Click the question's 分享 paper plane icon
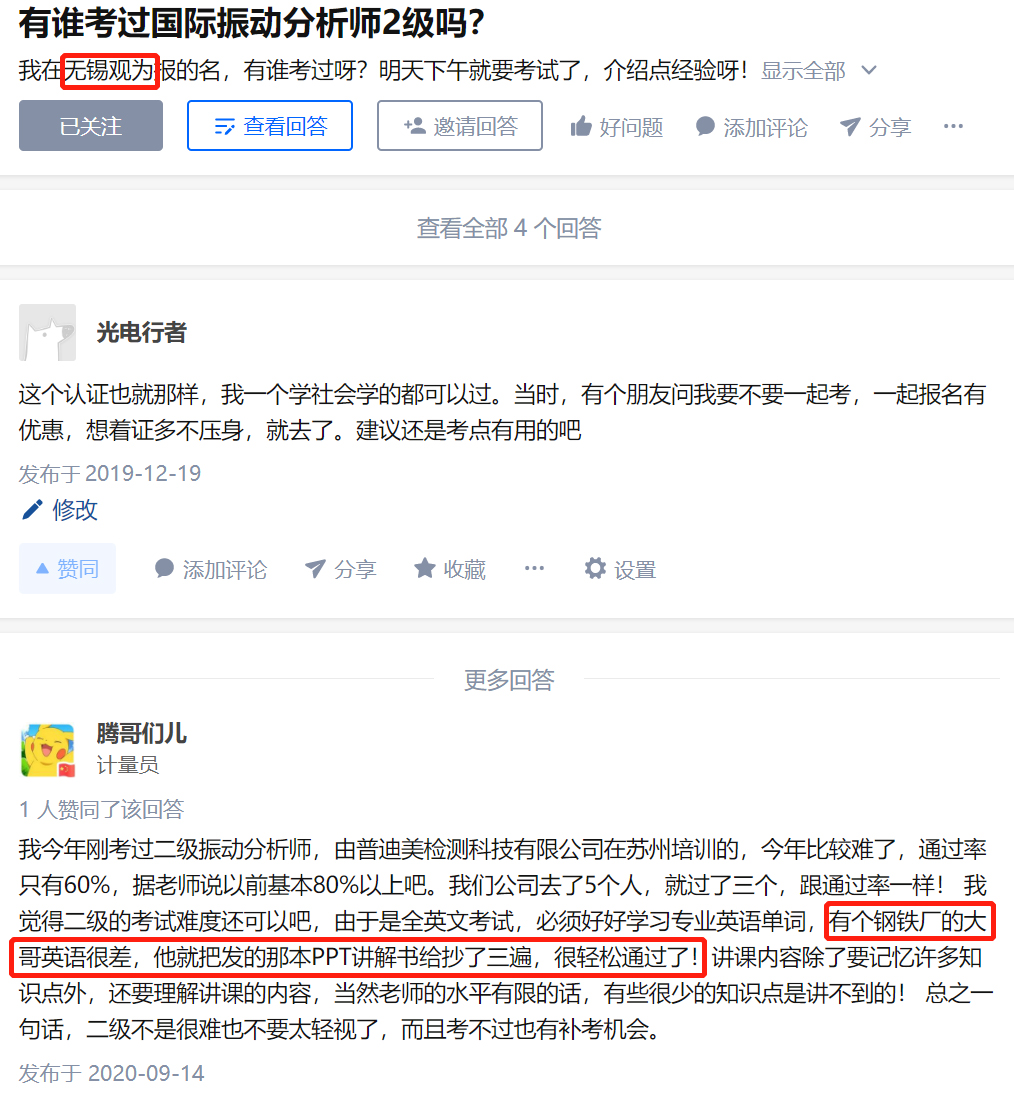The width and height of the screenshot is (1014, 1097). click(x=850, y=127)
